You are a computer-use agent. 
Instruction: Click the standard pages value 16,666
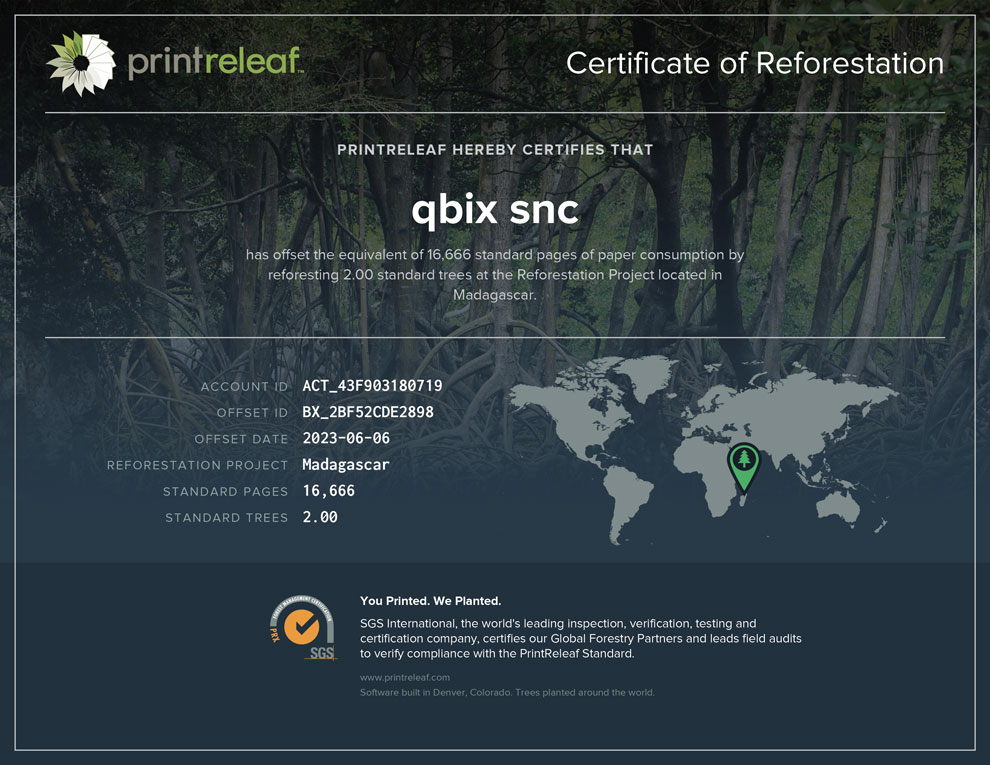pyautogui.click(x=328, y=491)
